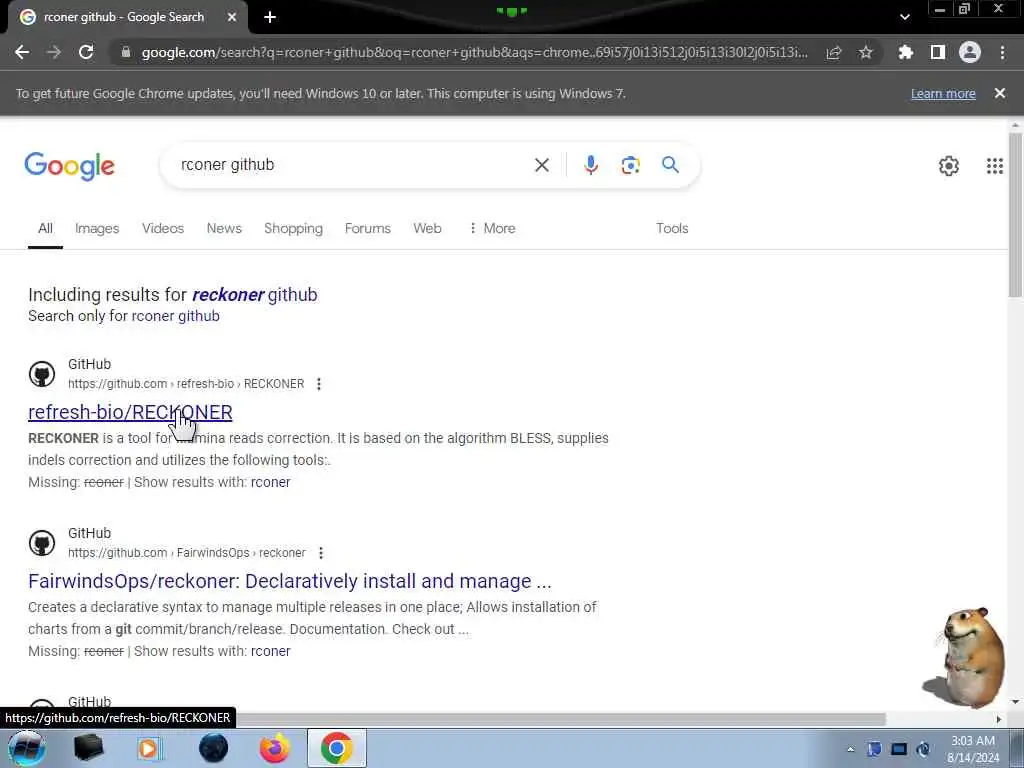
Task: Expand the More search filters menu
Action: (492, 229)
